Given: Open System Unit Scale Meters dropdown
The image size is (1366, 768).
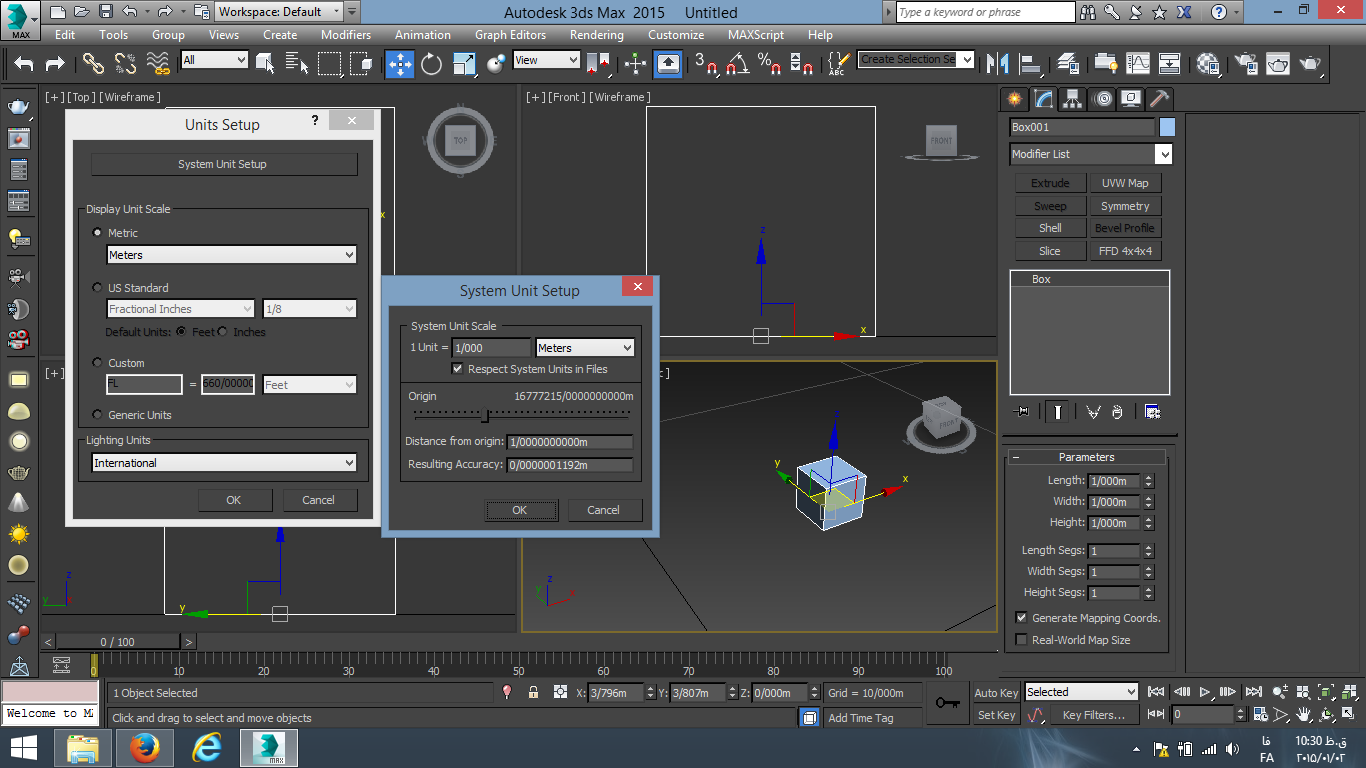Looking at the screenshot, I should pos(585,348).
